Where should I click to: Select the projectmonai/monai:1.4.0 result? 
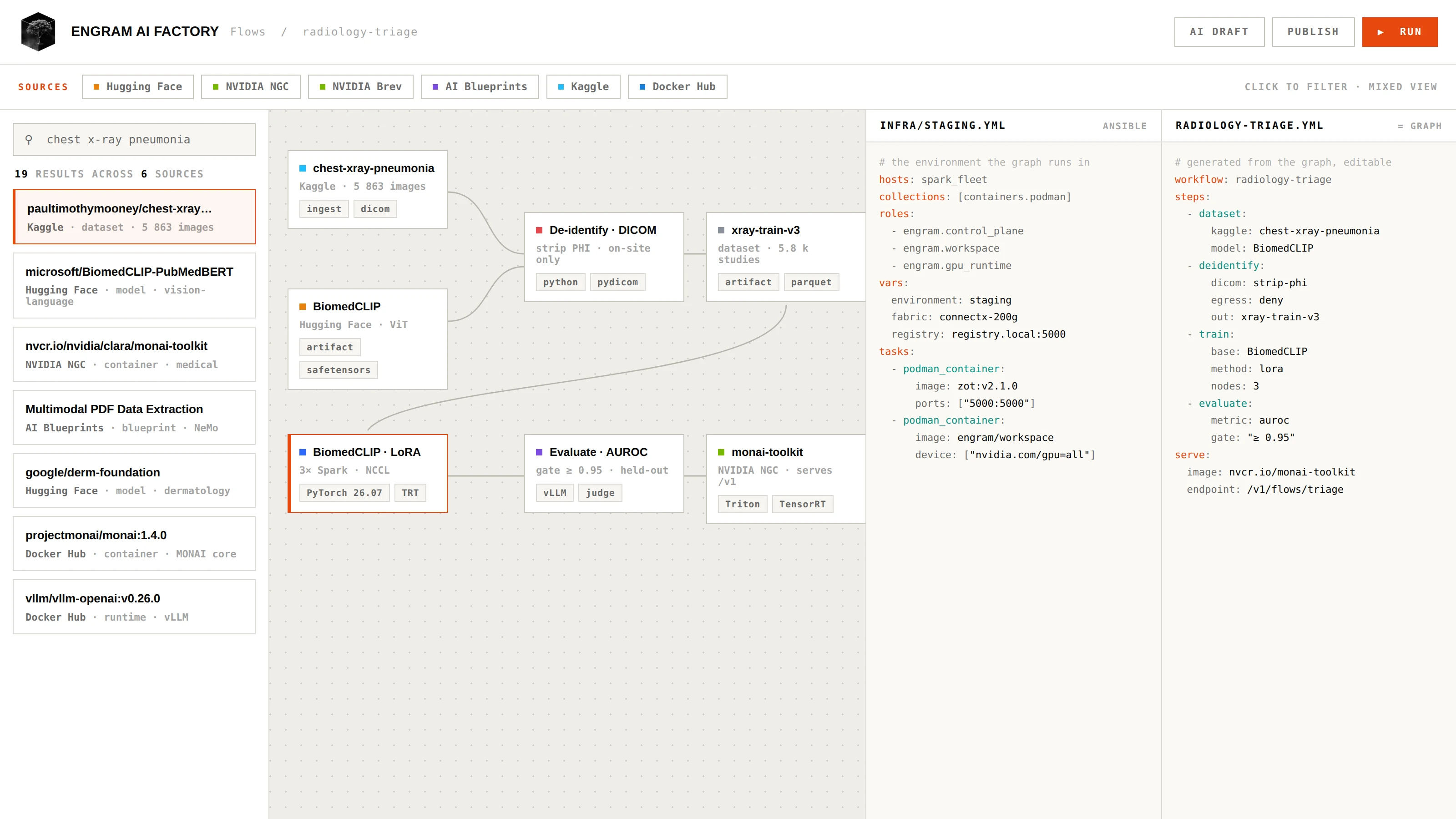click(134, 544)
